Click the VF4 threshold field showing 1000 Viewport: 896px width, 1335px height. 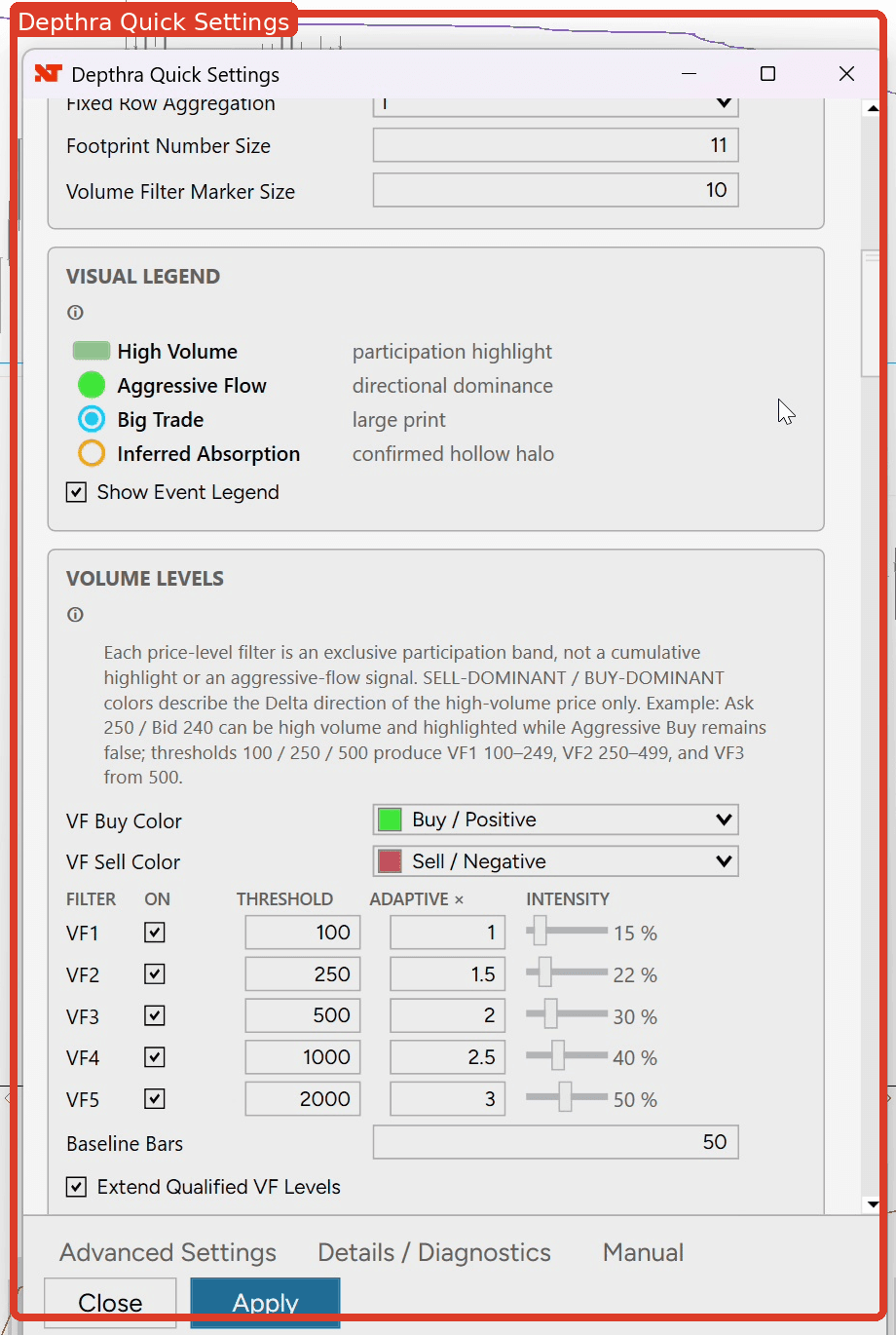point(303,1057)
